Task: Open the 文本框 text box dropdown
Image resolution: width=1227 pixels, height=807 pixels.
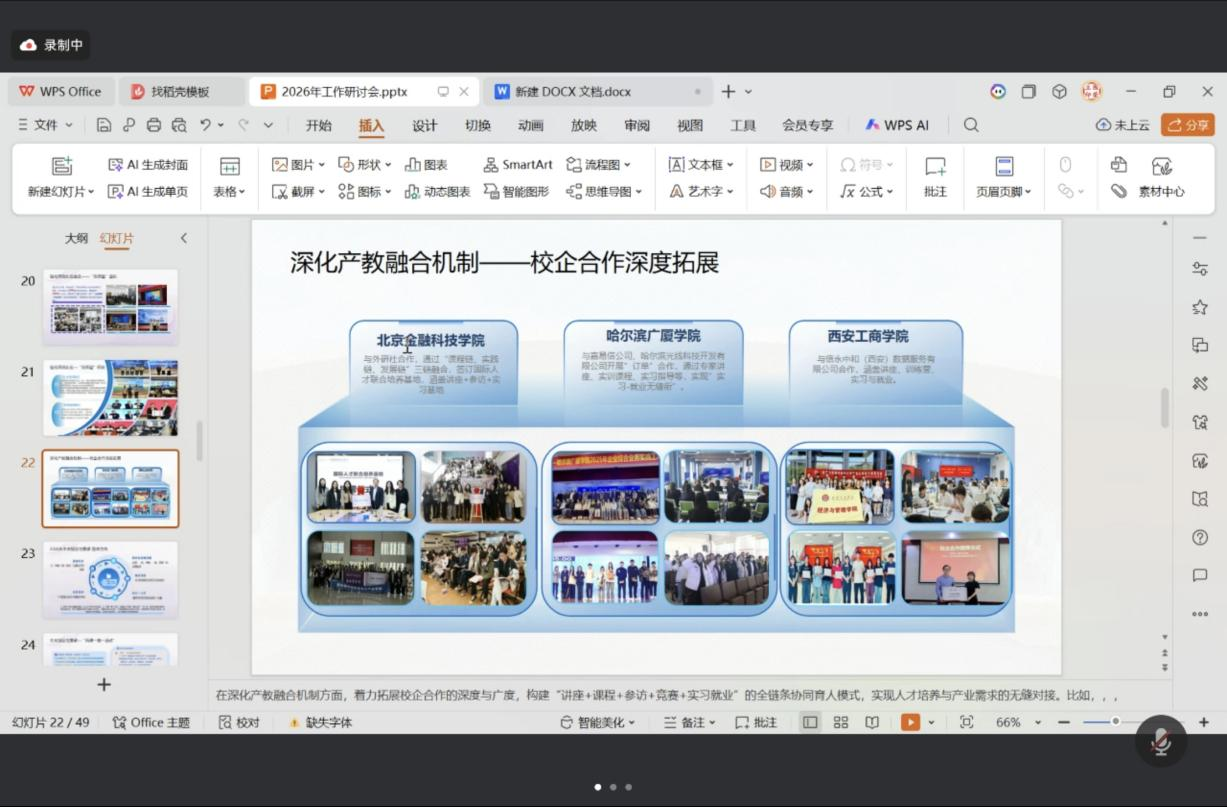Action: [730, 165]
